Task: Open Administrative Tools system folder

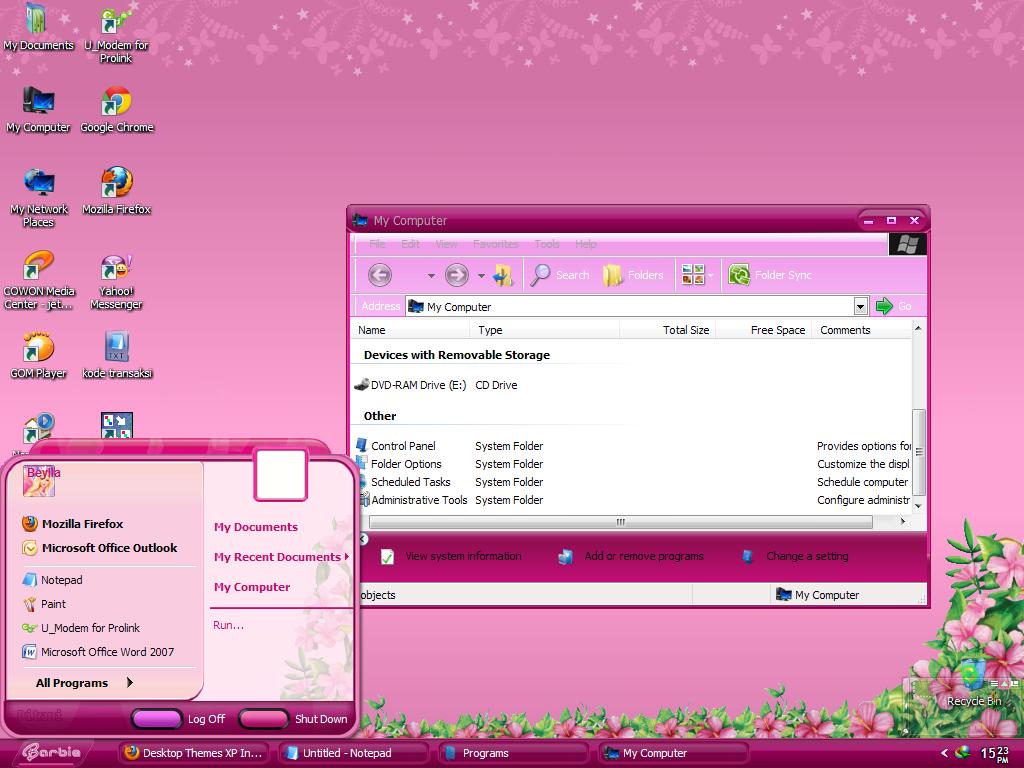Action: (420, 500)
